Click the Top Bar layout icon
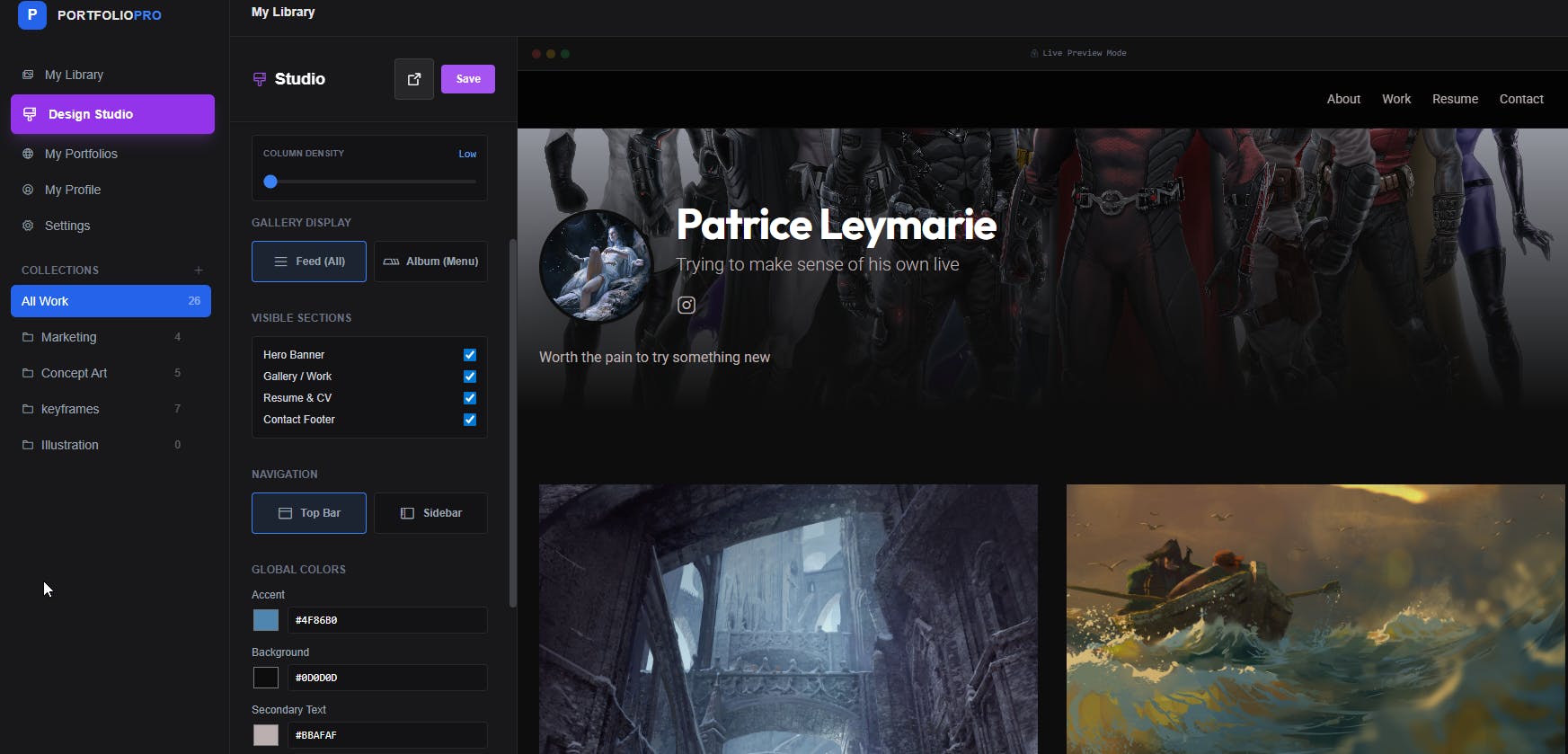The width and height of the screenshot is (1568, 754). (x=285, y=513)
